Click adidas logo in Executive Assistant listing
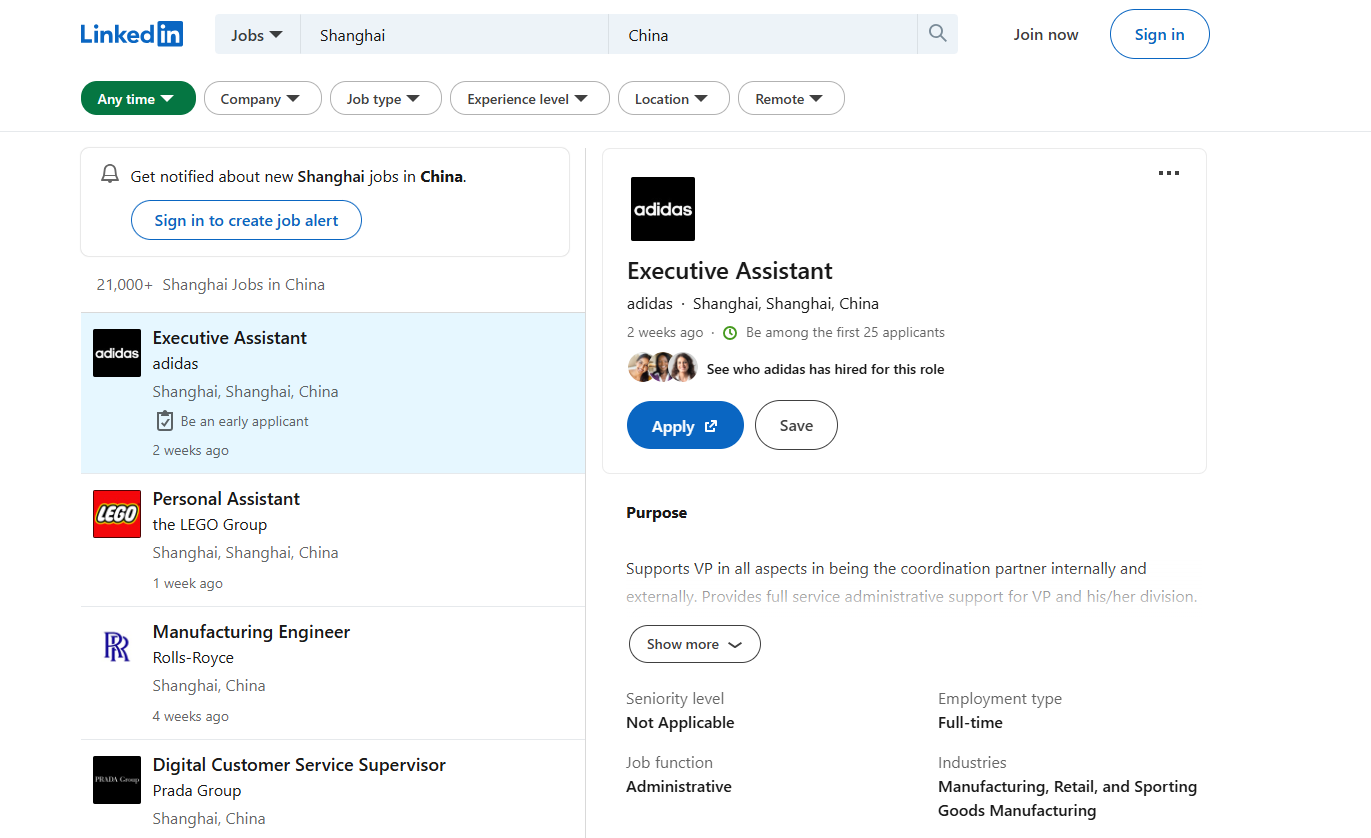Screen dimensions: 1371x838 pos(117,353)
